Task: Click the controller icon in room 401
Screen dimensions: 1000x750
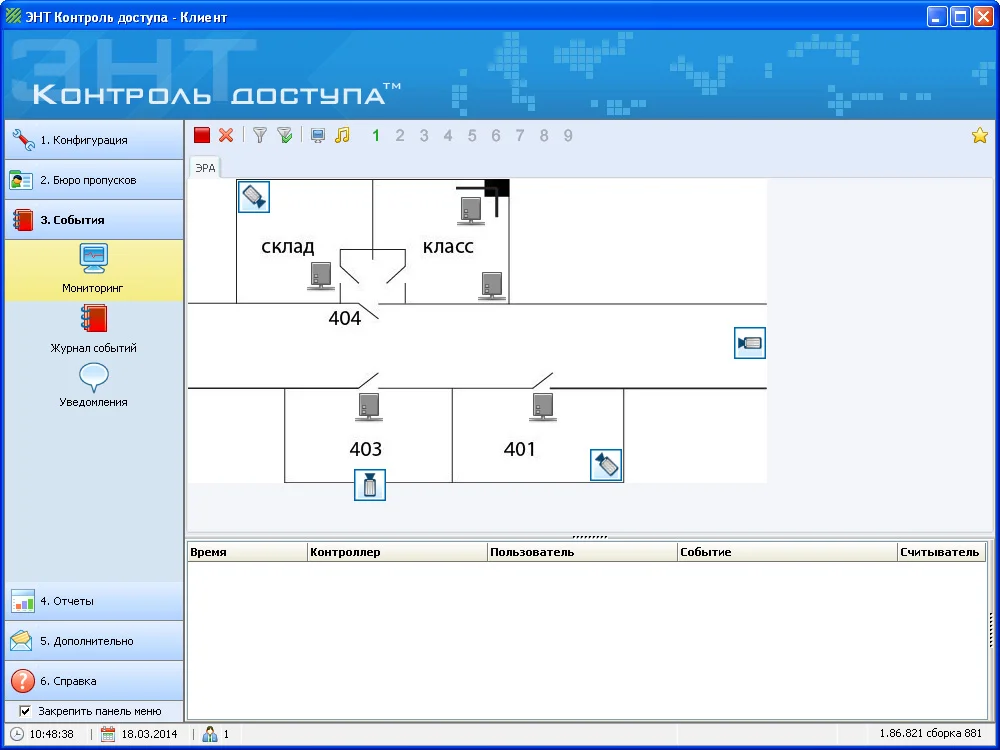Action: click(x=543, y=407)
